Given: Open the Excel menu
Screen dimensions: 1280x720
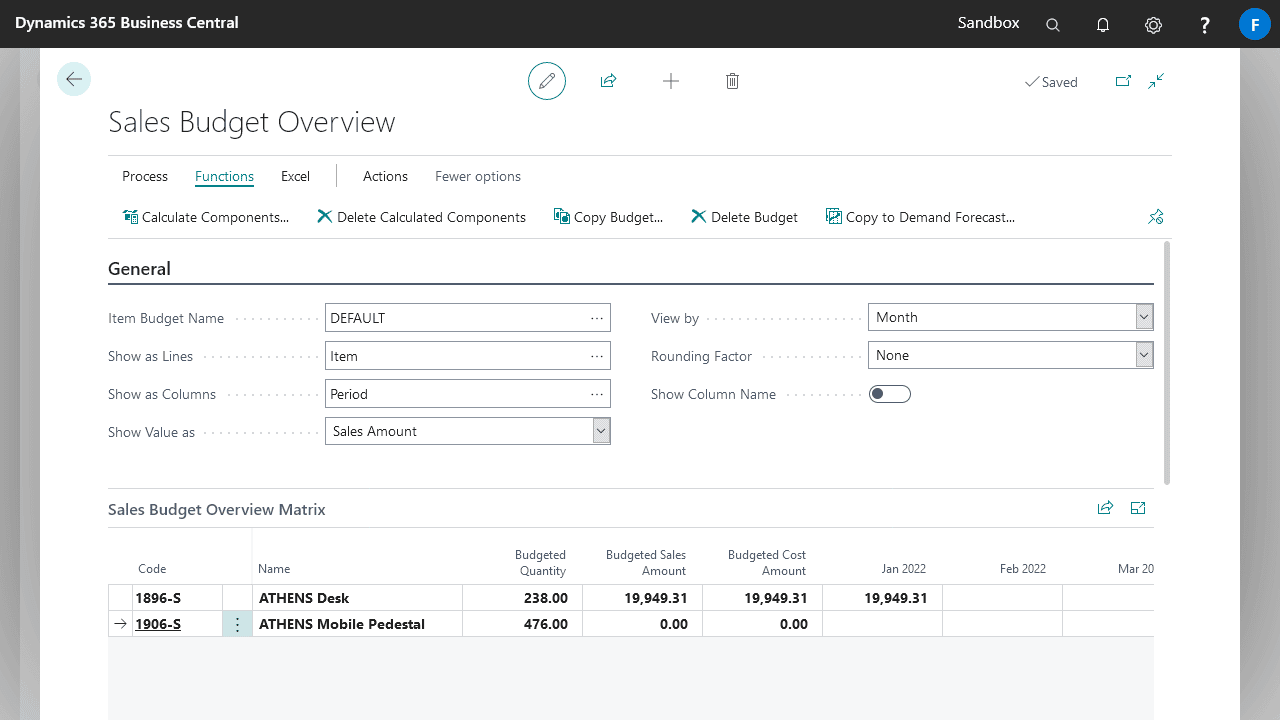Looking at the screenshot, I should [x=295, y=176].
